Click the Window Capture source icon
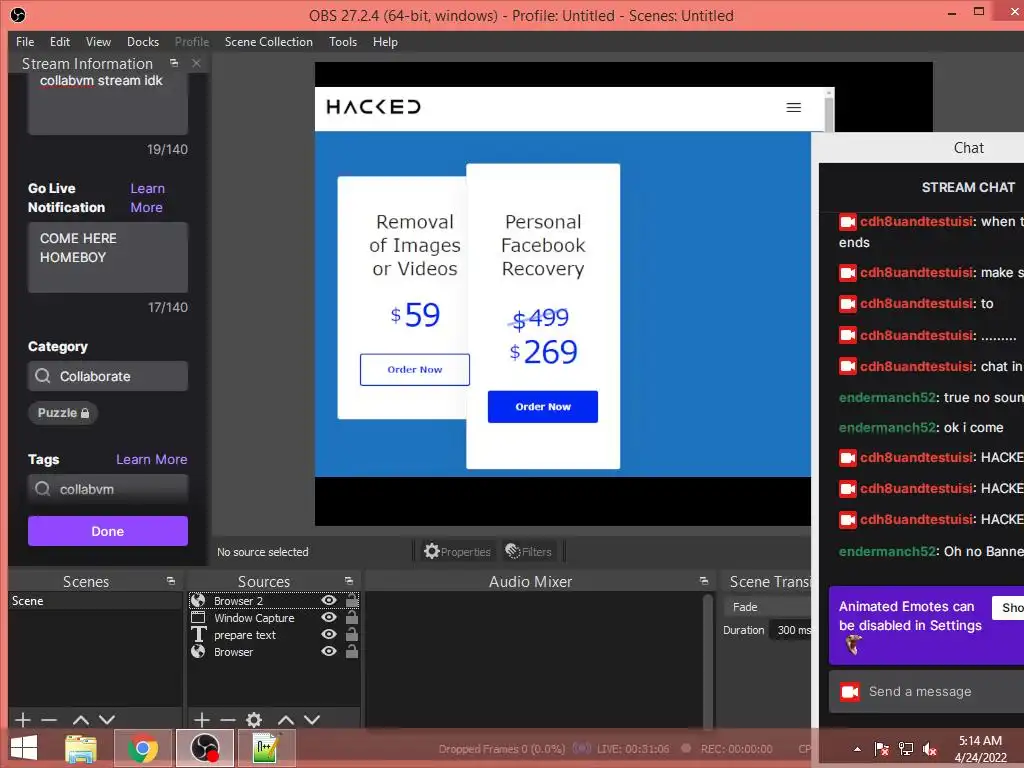 (198, 617)
